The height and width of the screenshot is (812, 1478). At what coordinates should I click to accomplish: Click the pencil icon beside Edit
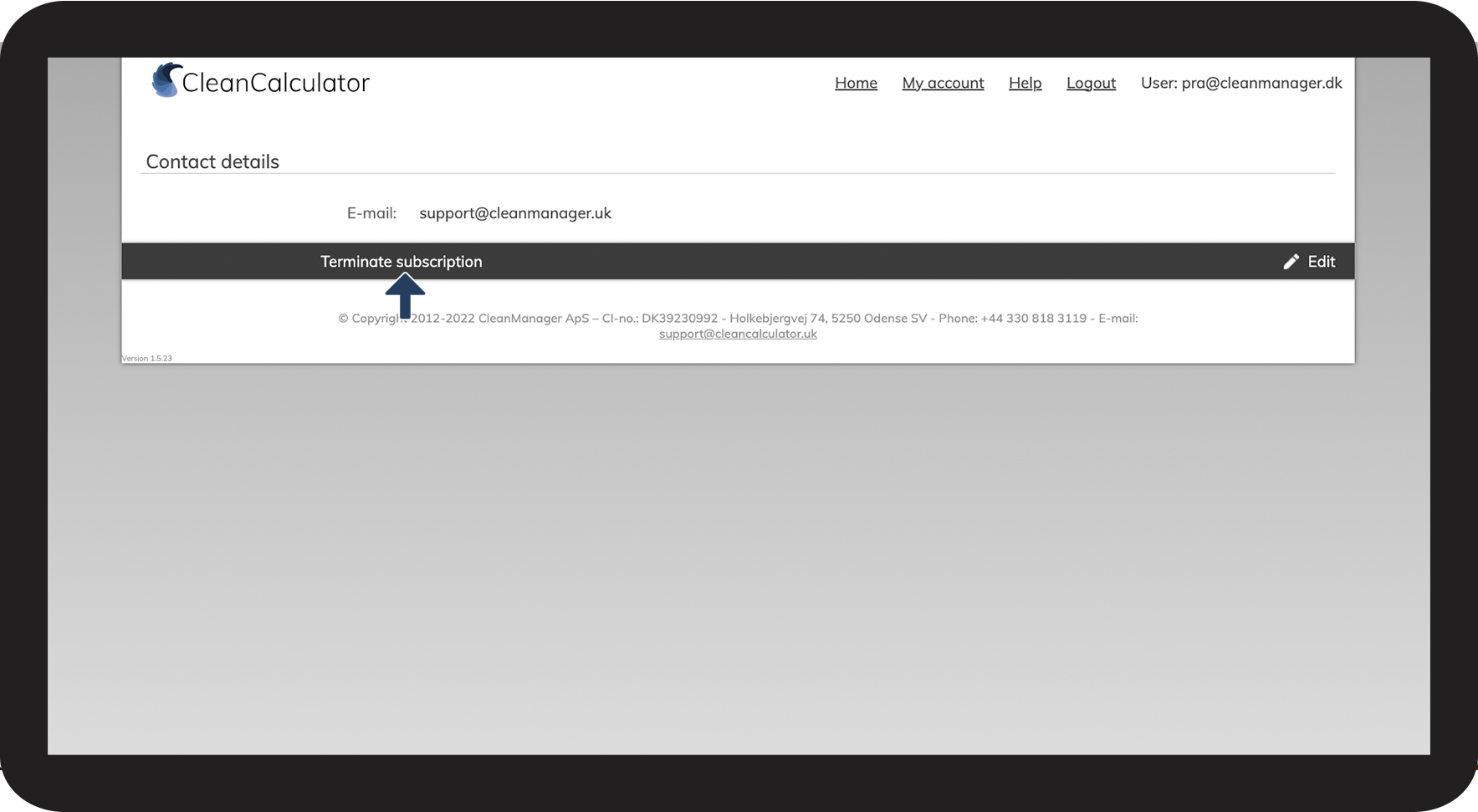tap(1291, 262)
